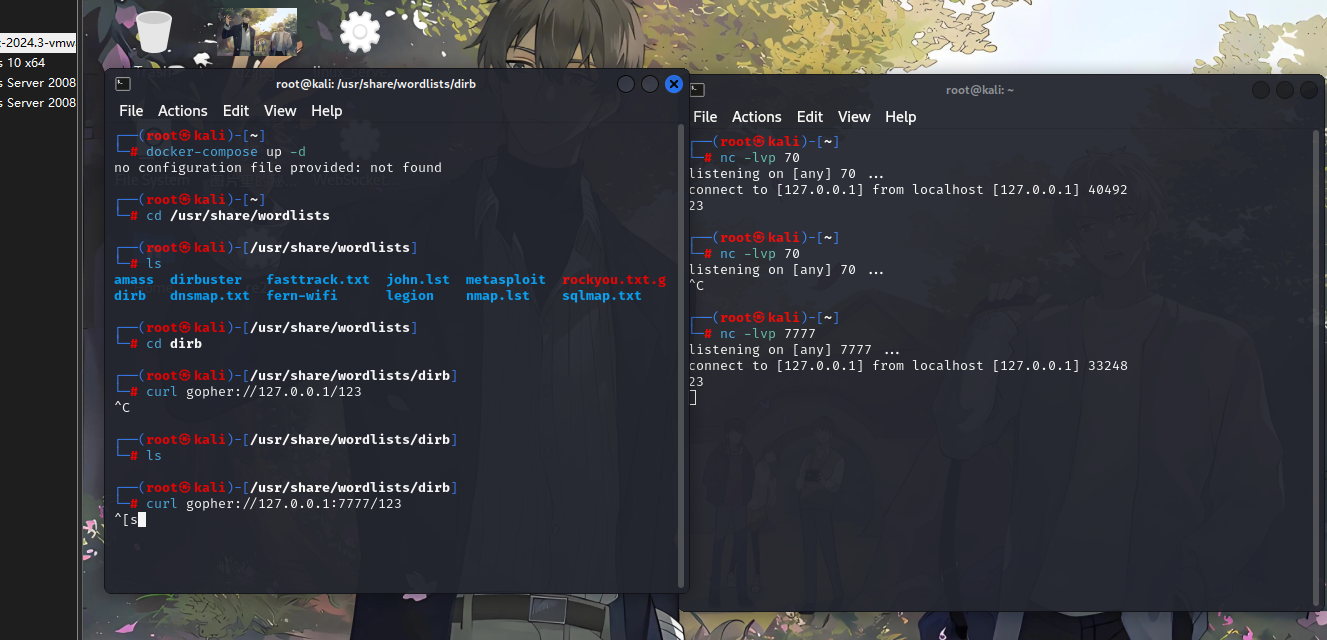
Task: Select the highlighted 2024.3-vmw VM entry
Action: tap(38, 42)
